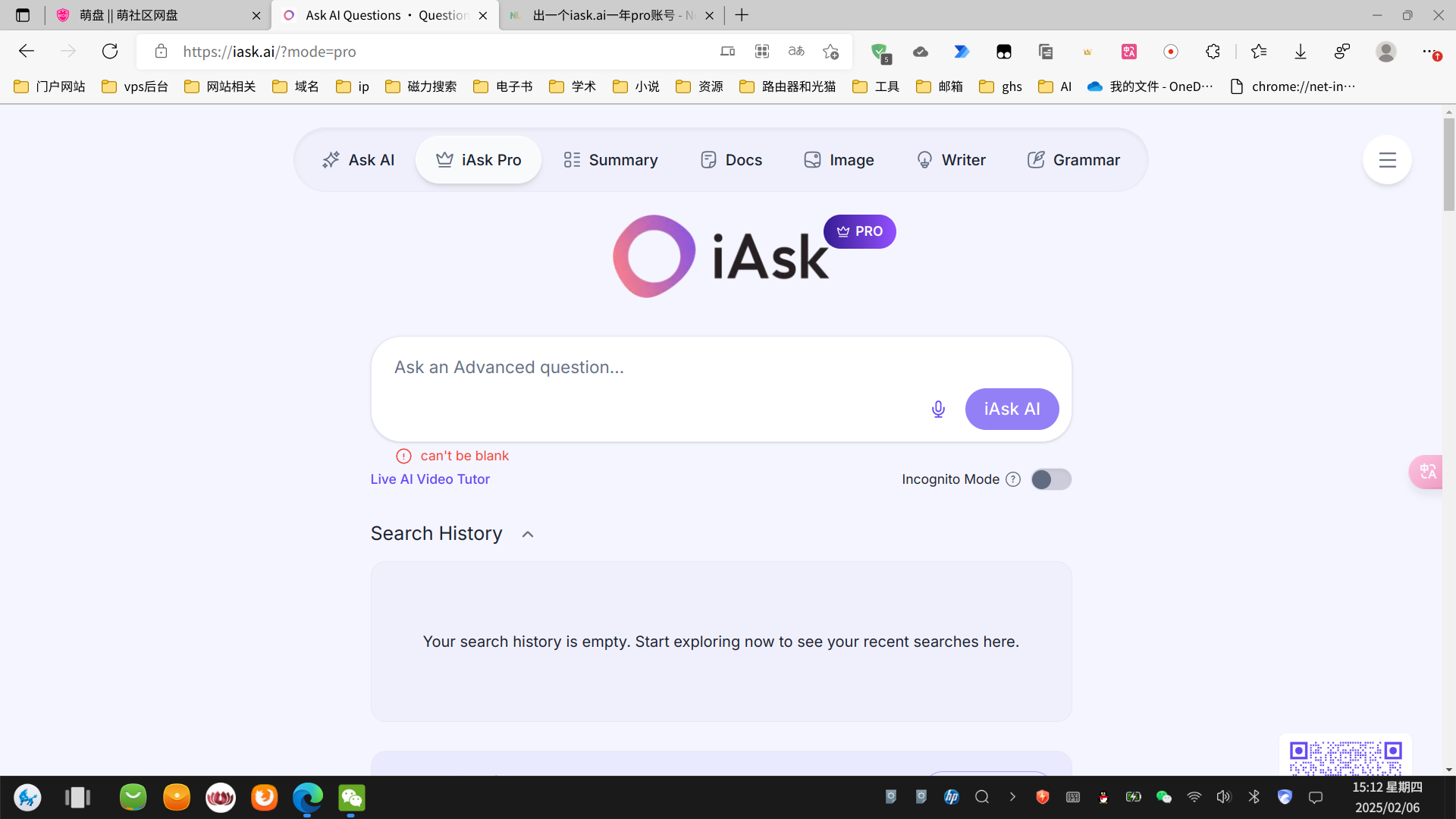Add this page to favorites
1456x819 pixels.
click(830, 52)
